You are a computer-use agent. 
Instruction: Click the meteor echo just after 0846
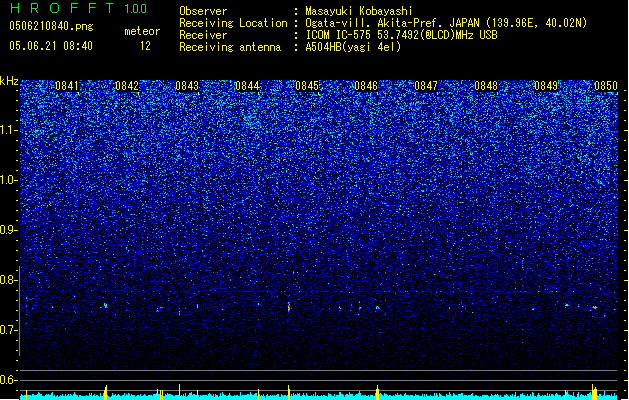(x=377, y=308)
